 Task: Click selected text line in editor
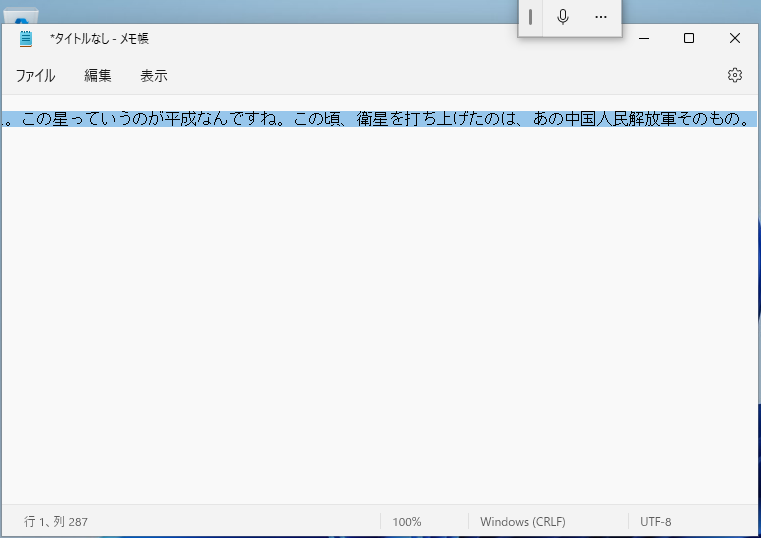click(x=379, y=119)
